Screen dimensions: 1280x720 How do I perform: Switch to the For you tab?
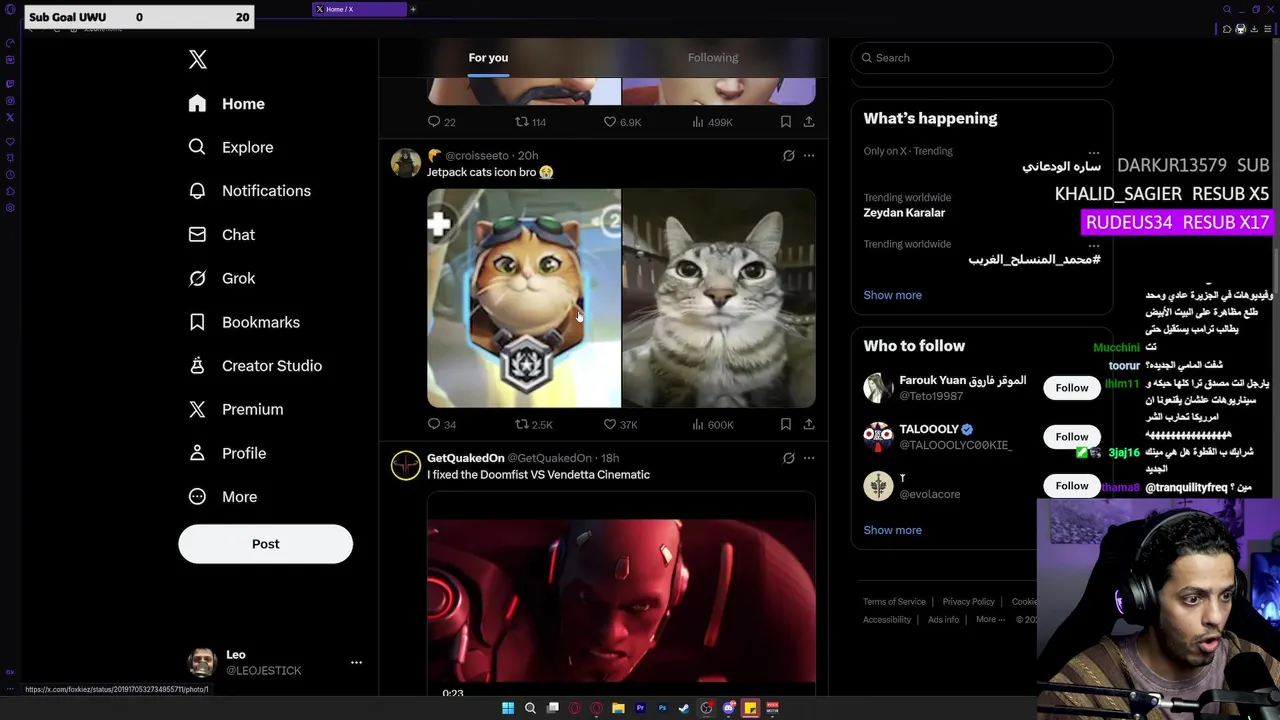(x=488, y=58)
